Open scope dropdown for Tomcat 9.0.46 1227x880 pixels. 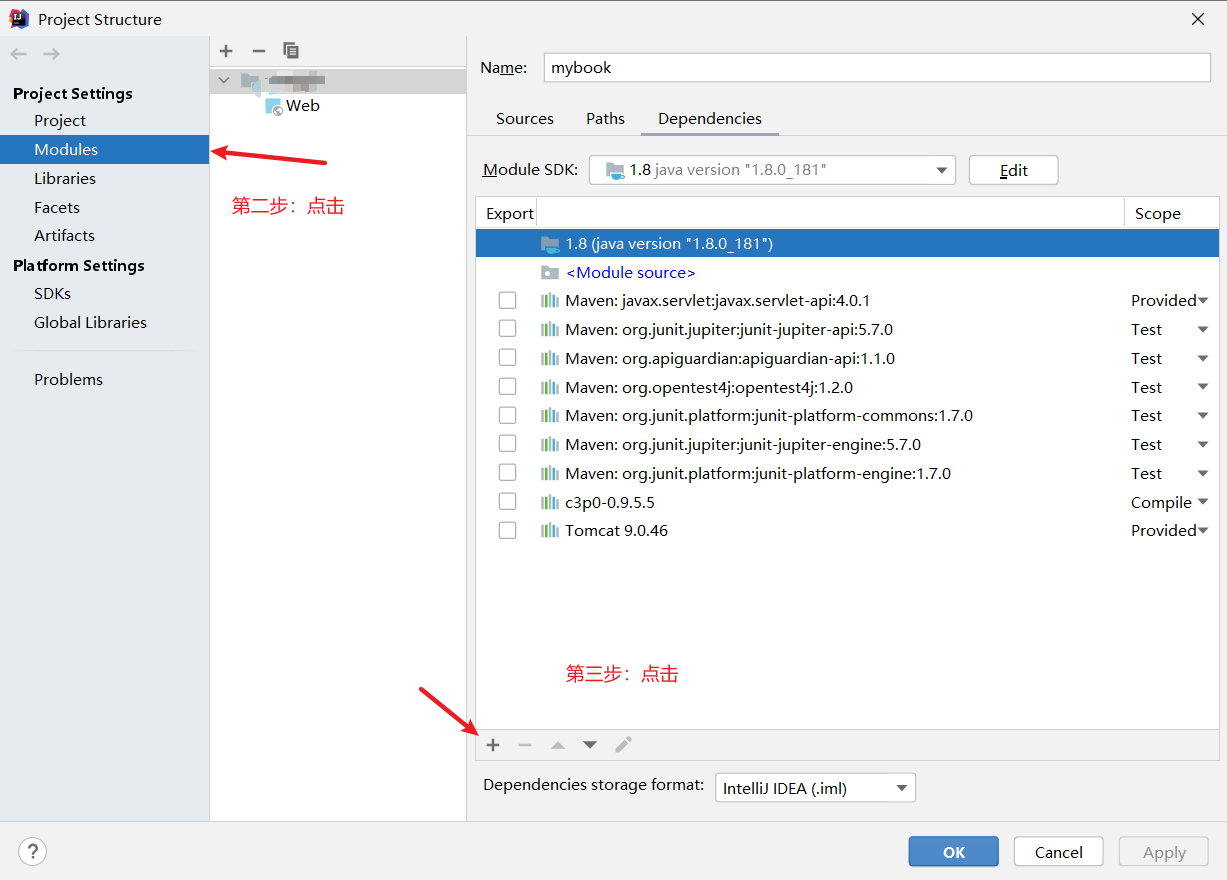pos(1202,531)
